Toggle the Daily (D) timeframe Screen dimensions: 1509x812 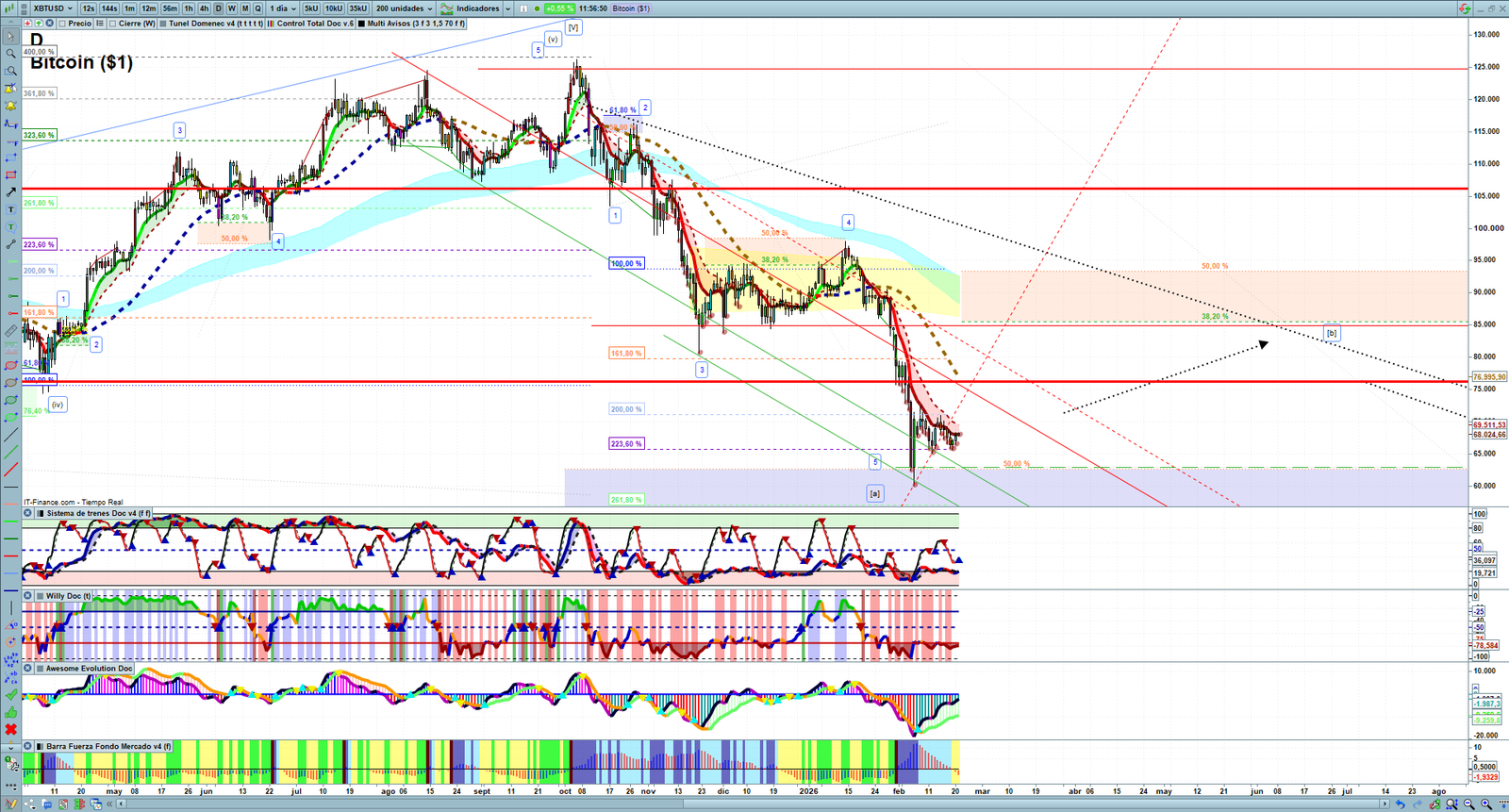219,8
